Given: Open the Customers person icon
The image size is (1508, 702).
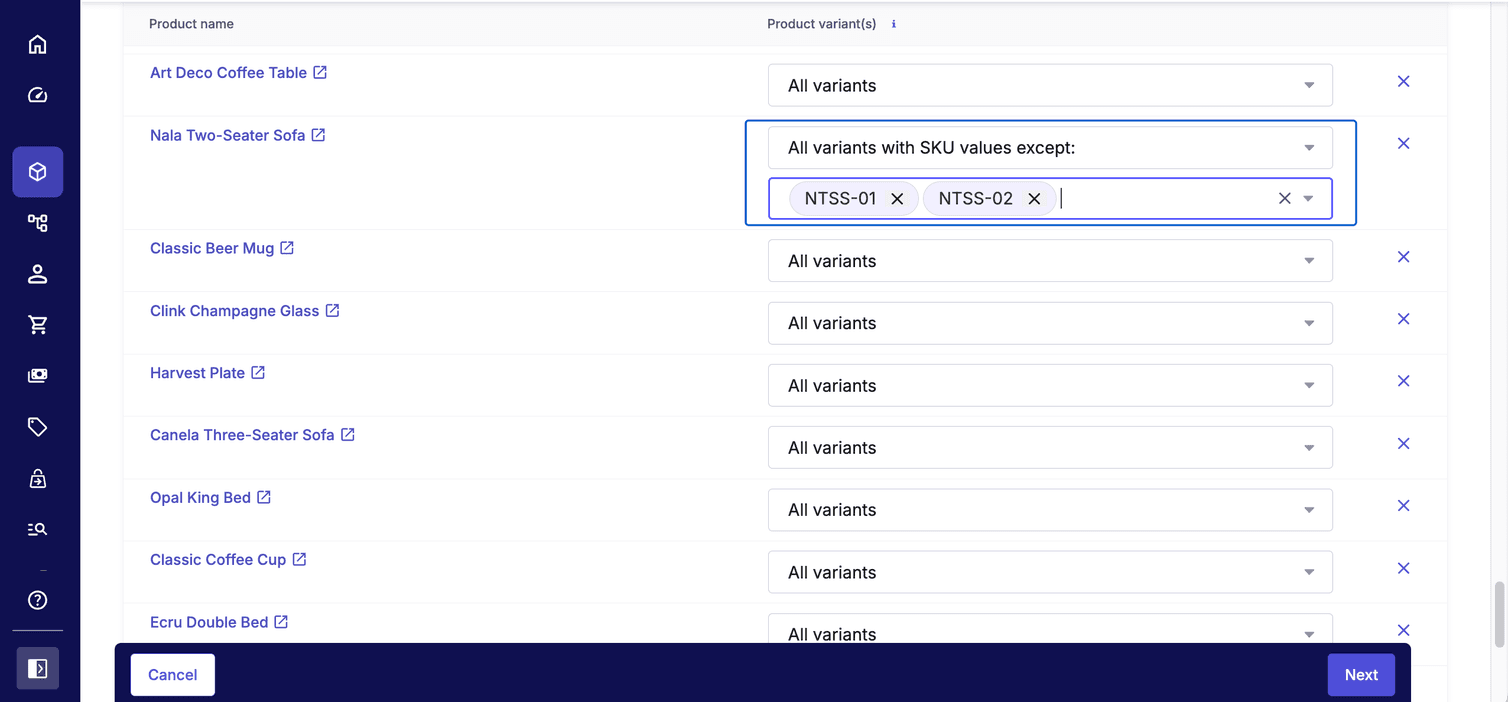Looking at the screenshot, I should pos(37,273).
